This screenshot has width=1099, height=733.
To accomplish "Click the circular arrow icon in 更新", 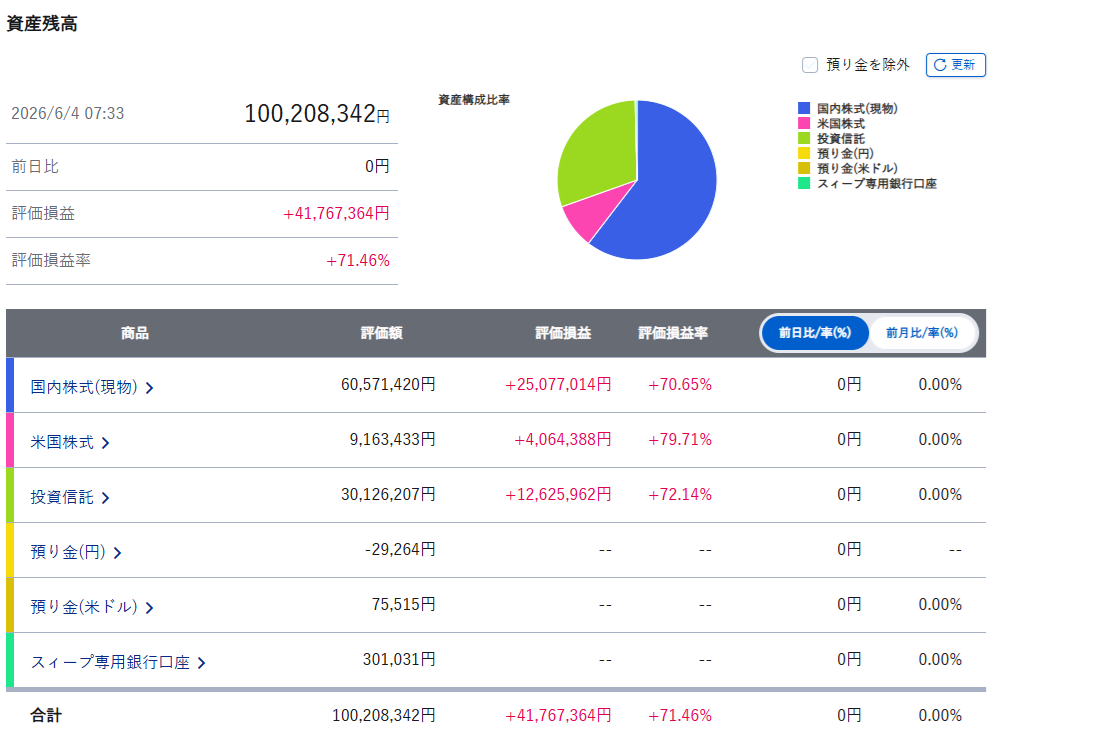I will [940, 65].
